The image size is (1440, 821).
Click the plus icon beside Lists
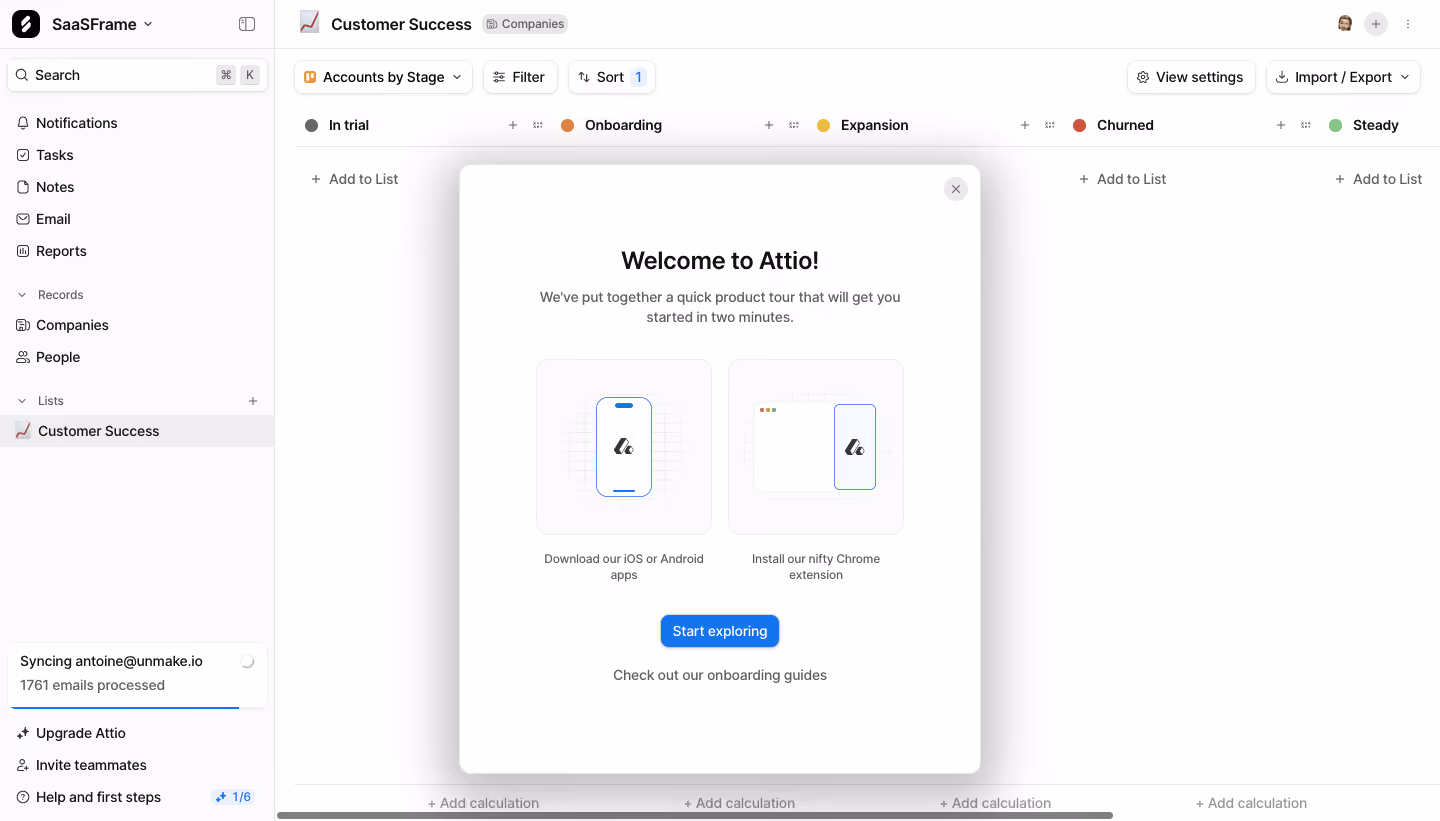[x=253, y=401]
